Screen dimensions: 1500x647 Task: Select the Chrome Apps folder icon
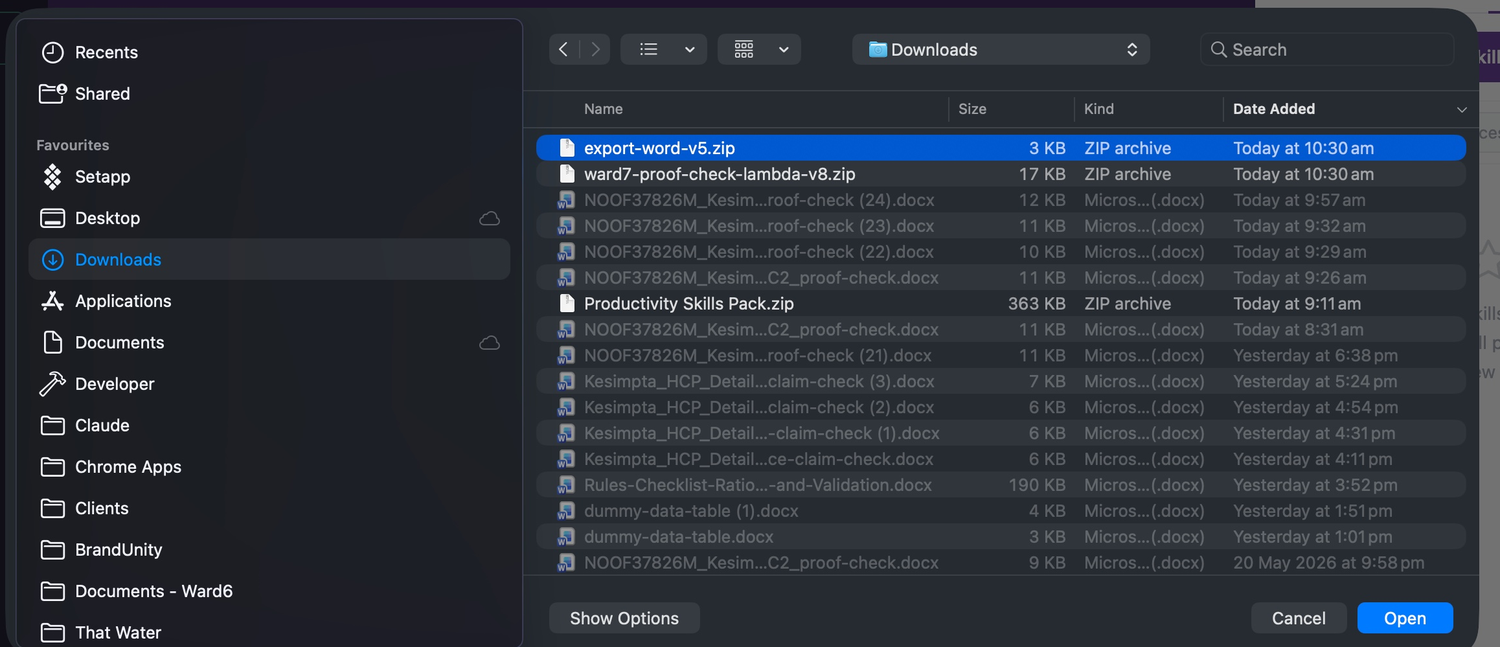(52, 467)
